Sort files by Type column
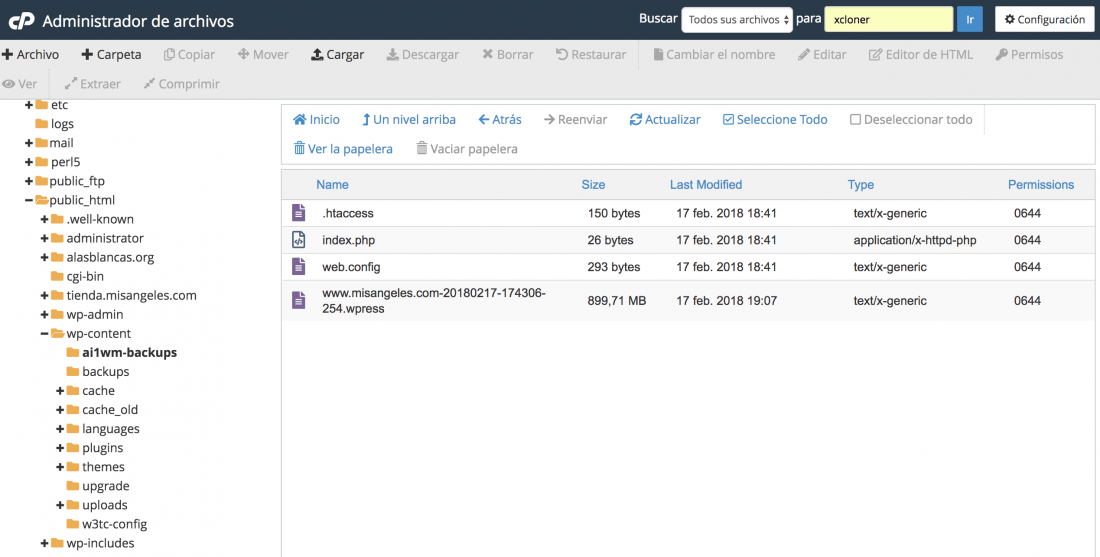The height and width of the screenshot is (557, 1100). [861, 185]
